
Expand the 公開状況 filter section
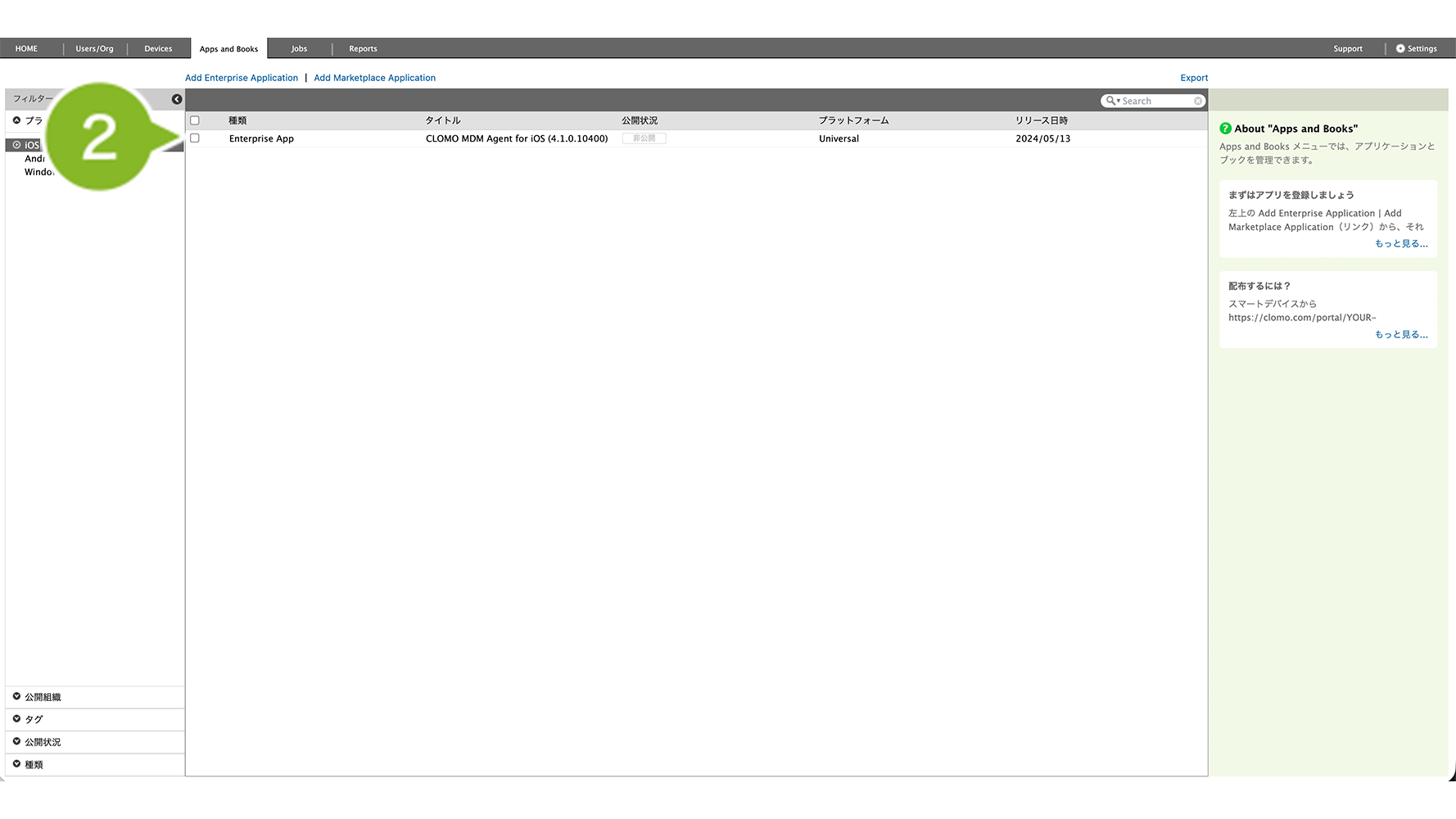pyautogui.click(x=16, y=742)
